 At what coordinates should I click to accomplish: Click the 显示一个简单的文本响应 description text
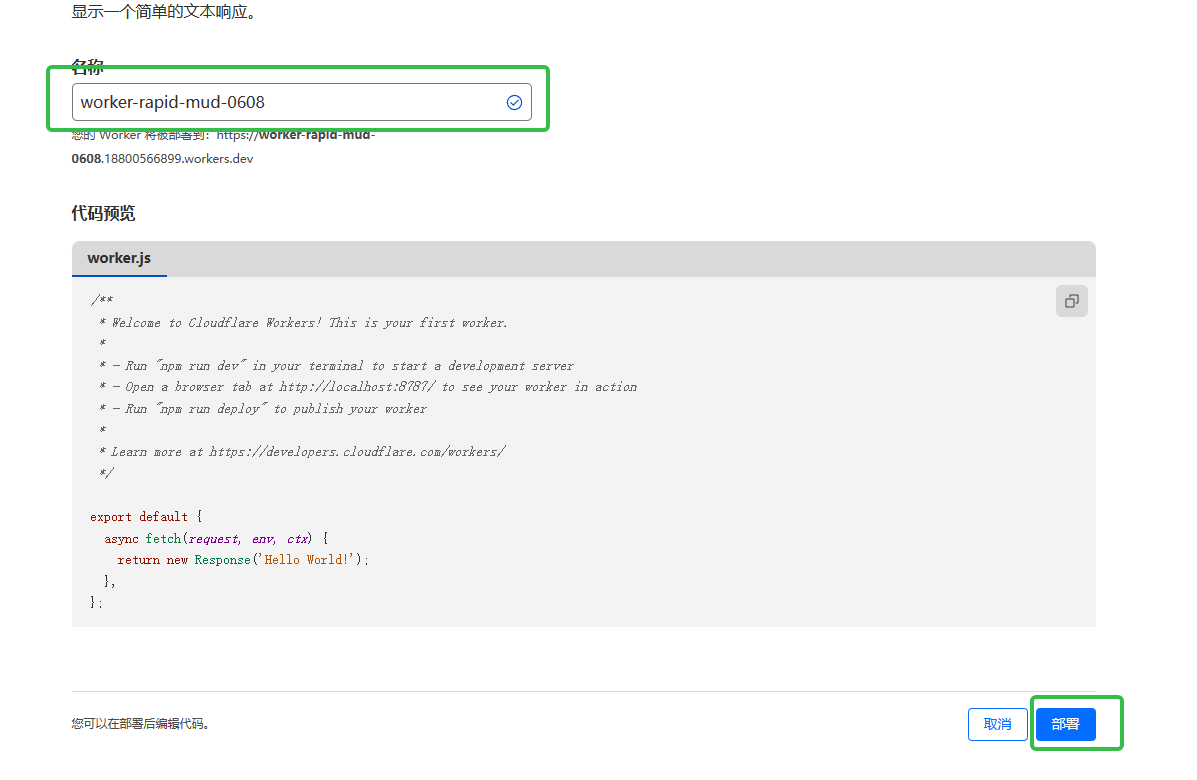click(164, 14)
